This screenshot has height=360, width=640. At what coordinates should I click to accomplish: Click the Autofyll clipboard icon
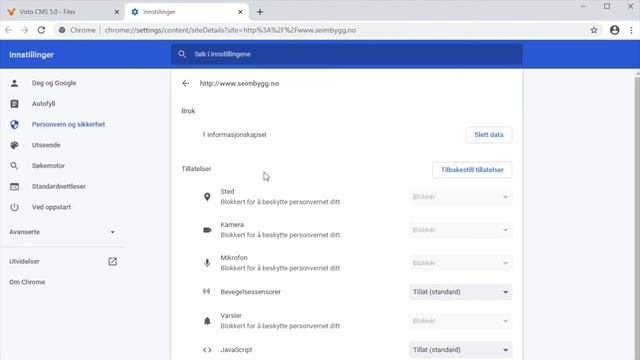pos(14,104)
